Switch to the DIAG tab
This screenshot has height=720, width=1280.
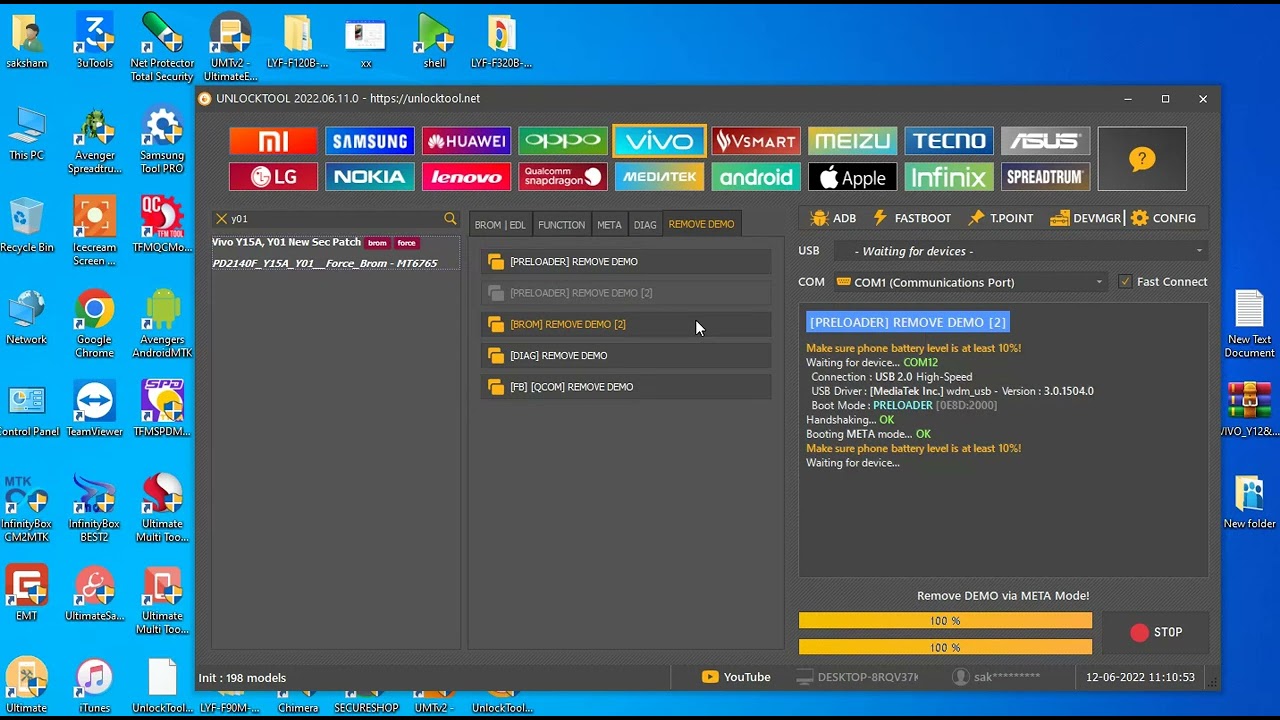pos(645,224)
